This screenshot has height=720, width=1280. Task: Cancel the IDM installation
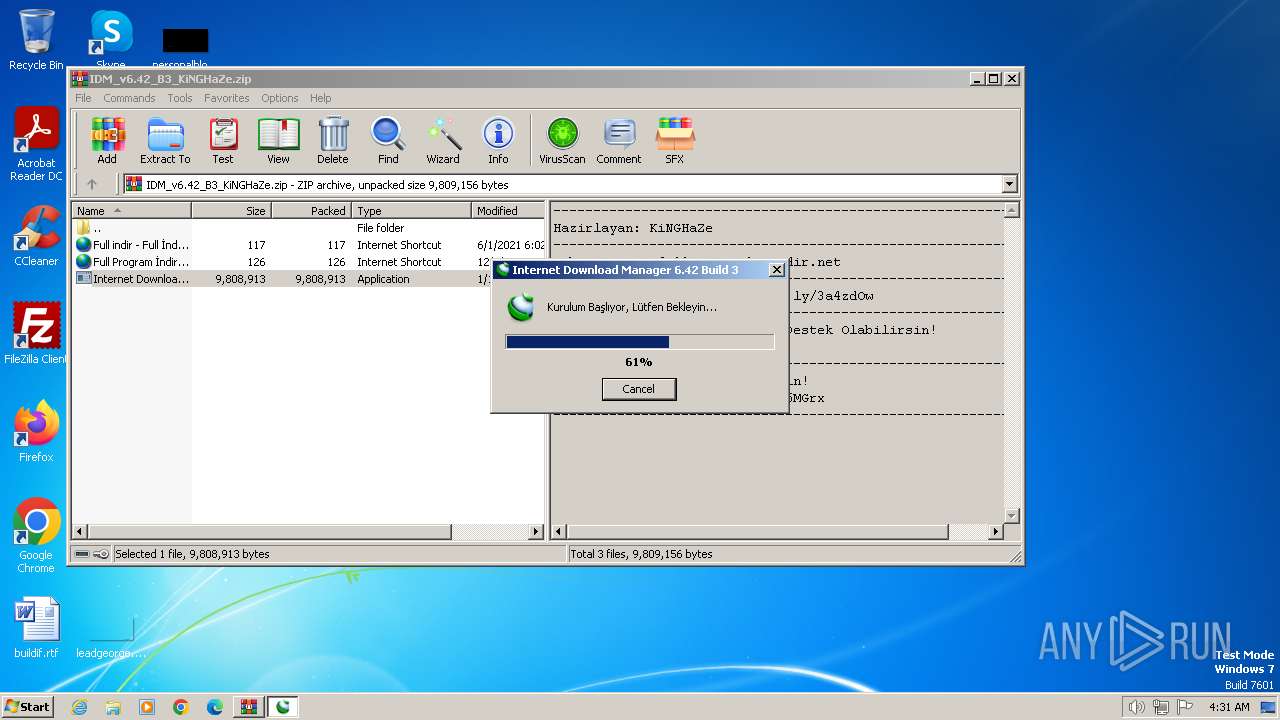pyautogui.click(x=639, y=389)
